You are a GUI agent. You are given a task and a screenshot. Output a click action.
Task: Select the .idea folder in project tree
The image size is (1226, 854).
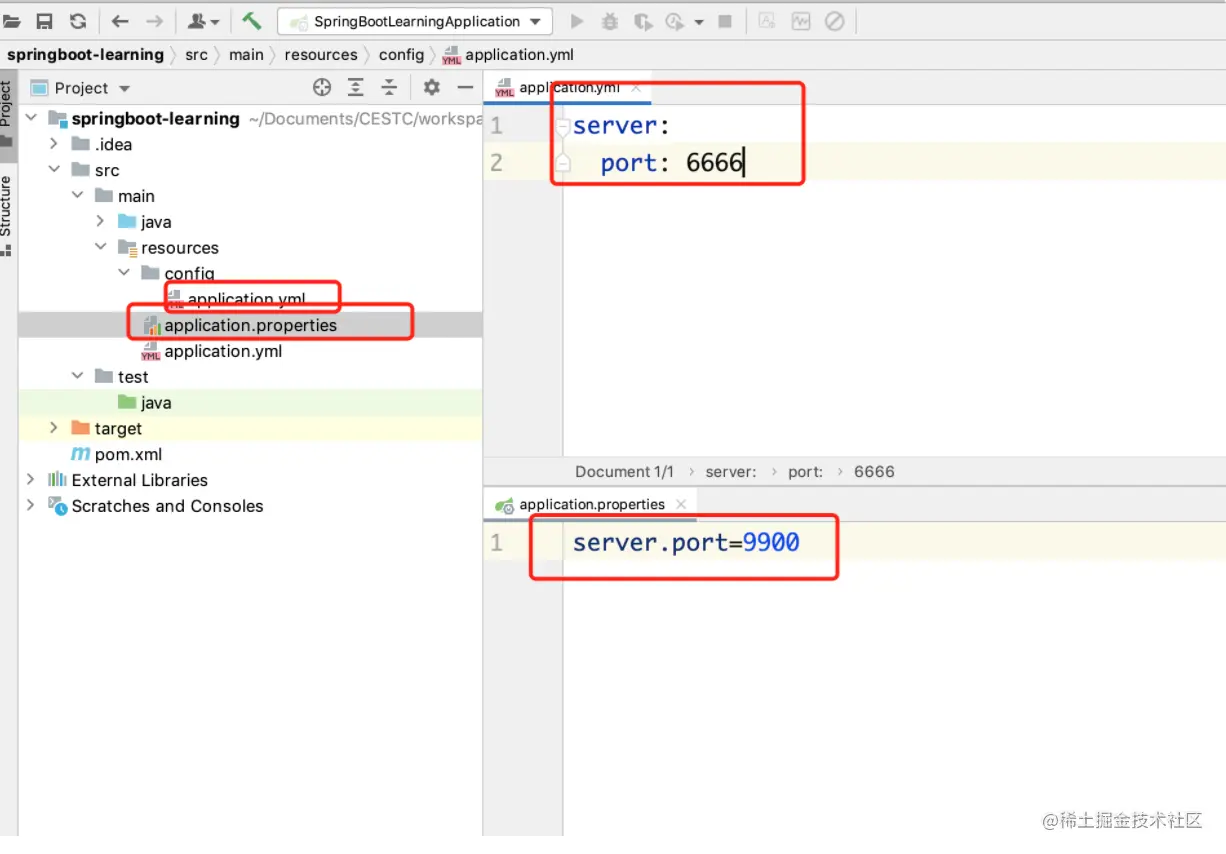pyautogui.click(x=113, y=144)
